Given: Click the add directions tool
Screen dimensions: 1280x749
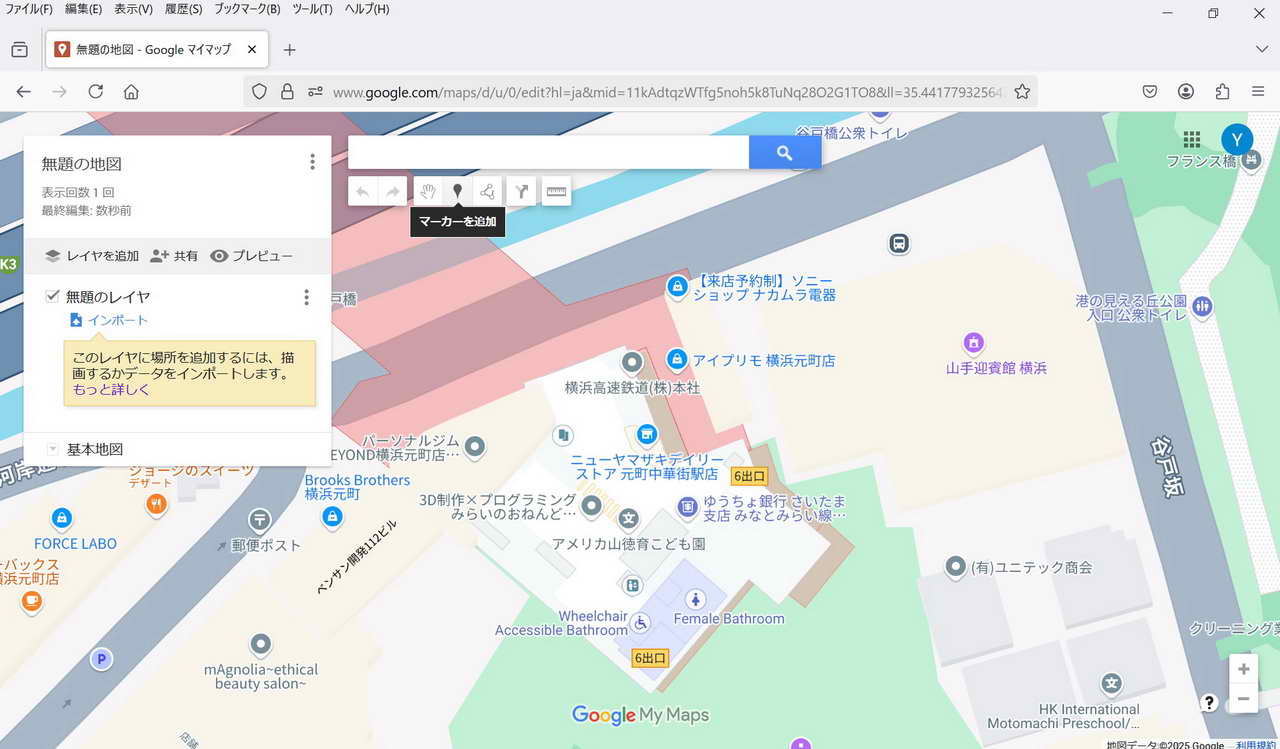Looking at the screenshot, I should coord(521,191).
